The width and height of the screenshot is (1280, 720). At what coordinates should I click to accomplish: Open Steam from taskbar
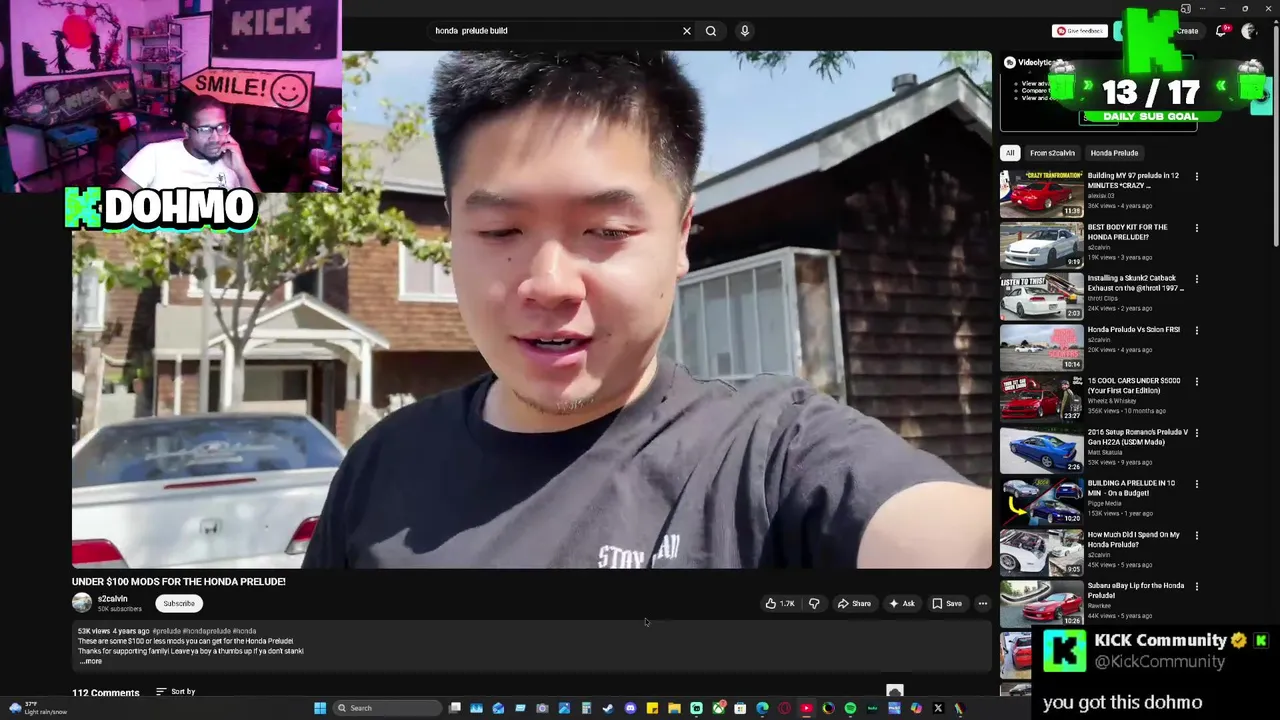click(608, 708)
